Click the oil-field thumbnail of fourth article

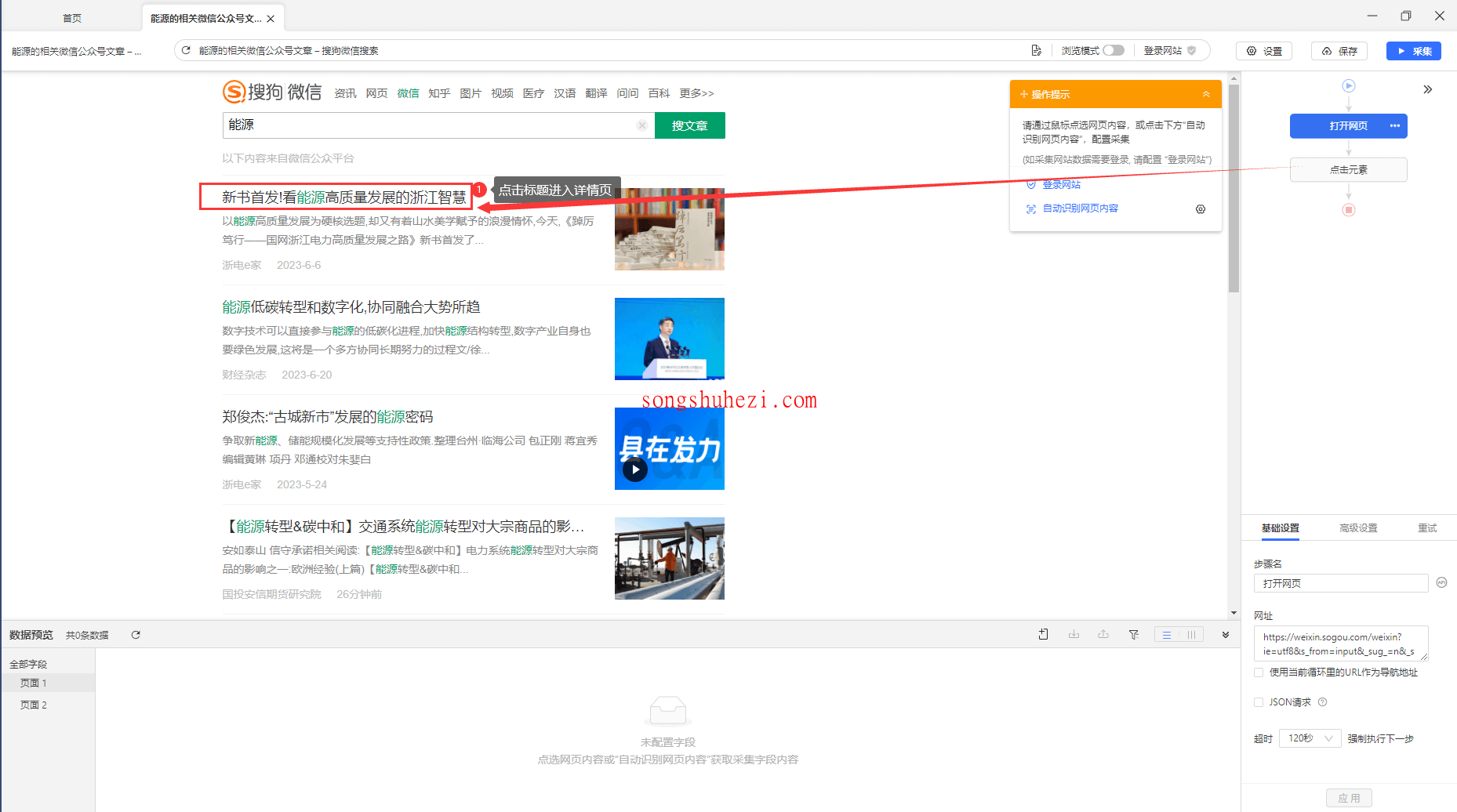pos(669,558)
